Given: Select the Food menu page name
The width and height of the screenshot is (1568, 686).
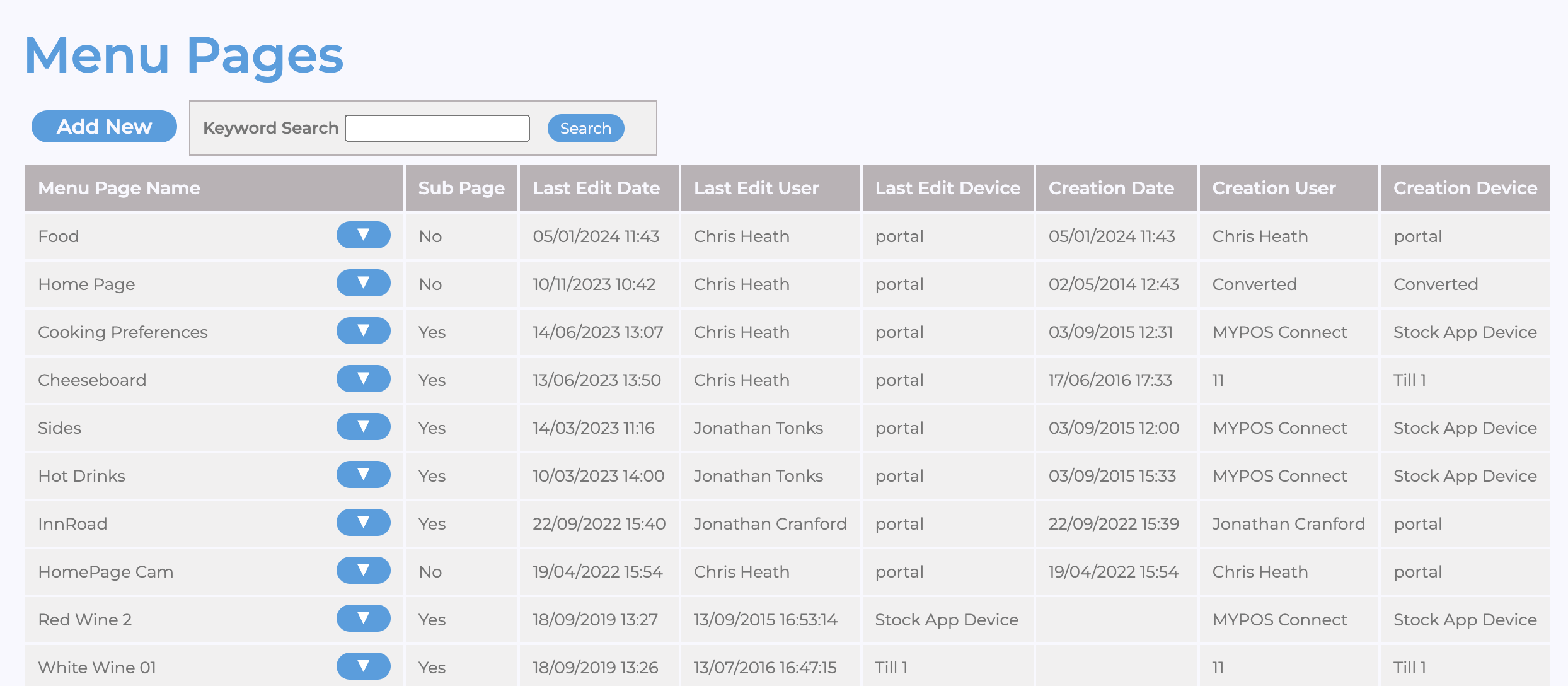Looking at the screenshot, I should click(59, 236).
